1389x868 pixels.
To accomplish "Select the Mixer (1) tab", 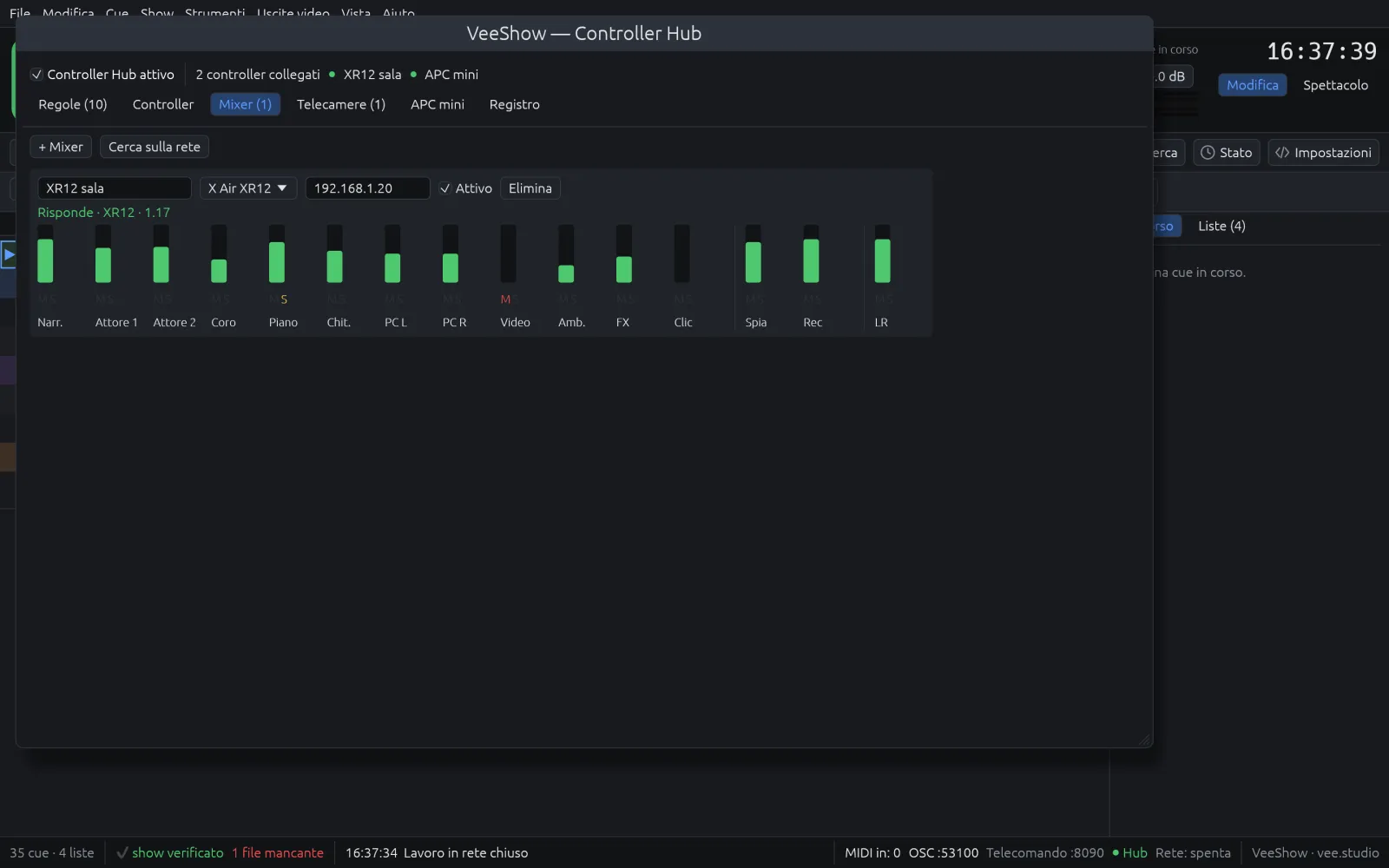I will tap(245, 104).
